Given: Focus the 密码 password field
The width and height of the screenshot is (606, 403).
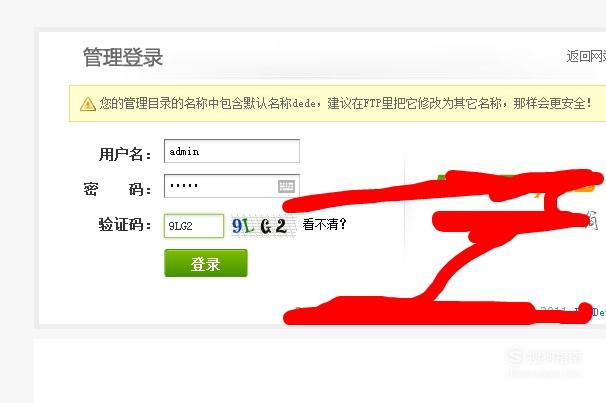Looking at the screenshot, I should tap(232, 186).
